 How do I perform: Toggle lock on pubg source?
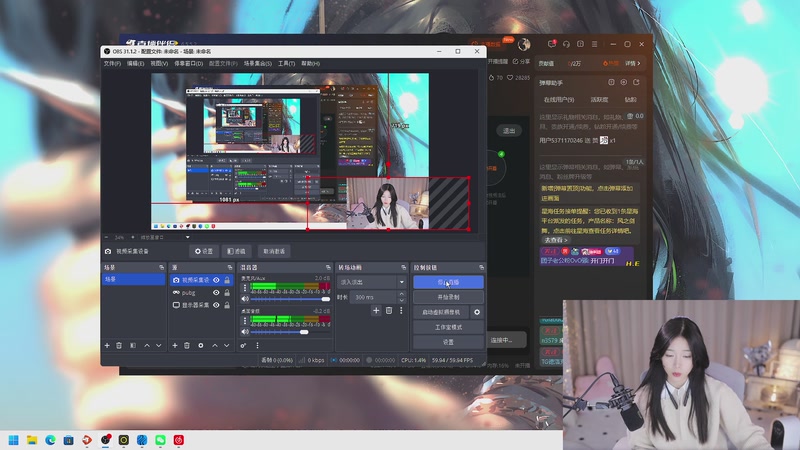(x=227, y=292)
